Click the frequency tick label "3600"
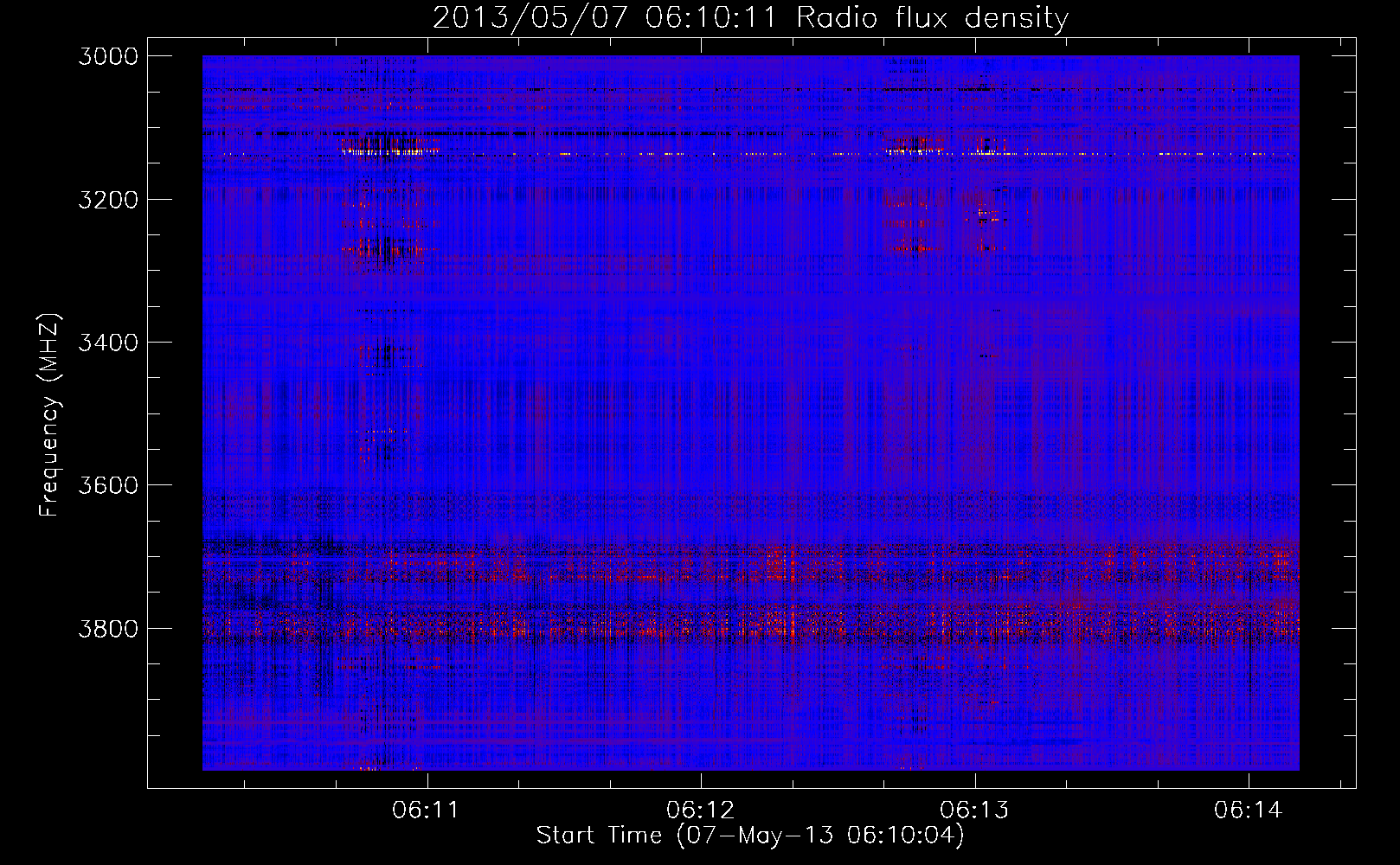Image resolution: width=1400 pixels, height=865 pixels. tap(108, 485)
